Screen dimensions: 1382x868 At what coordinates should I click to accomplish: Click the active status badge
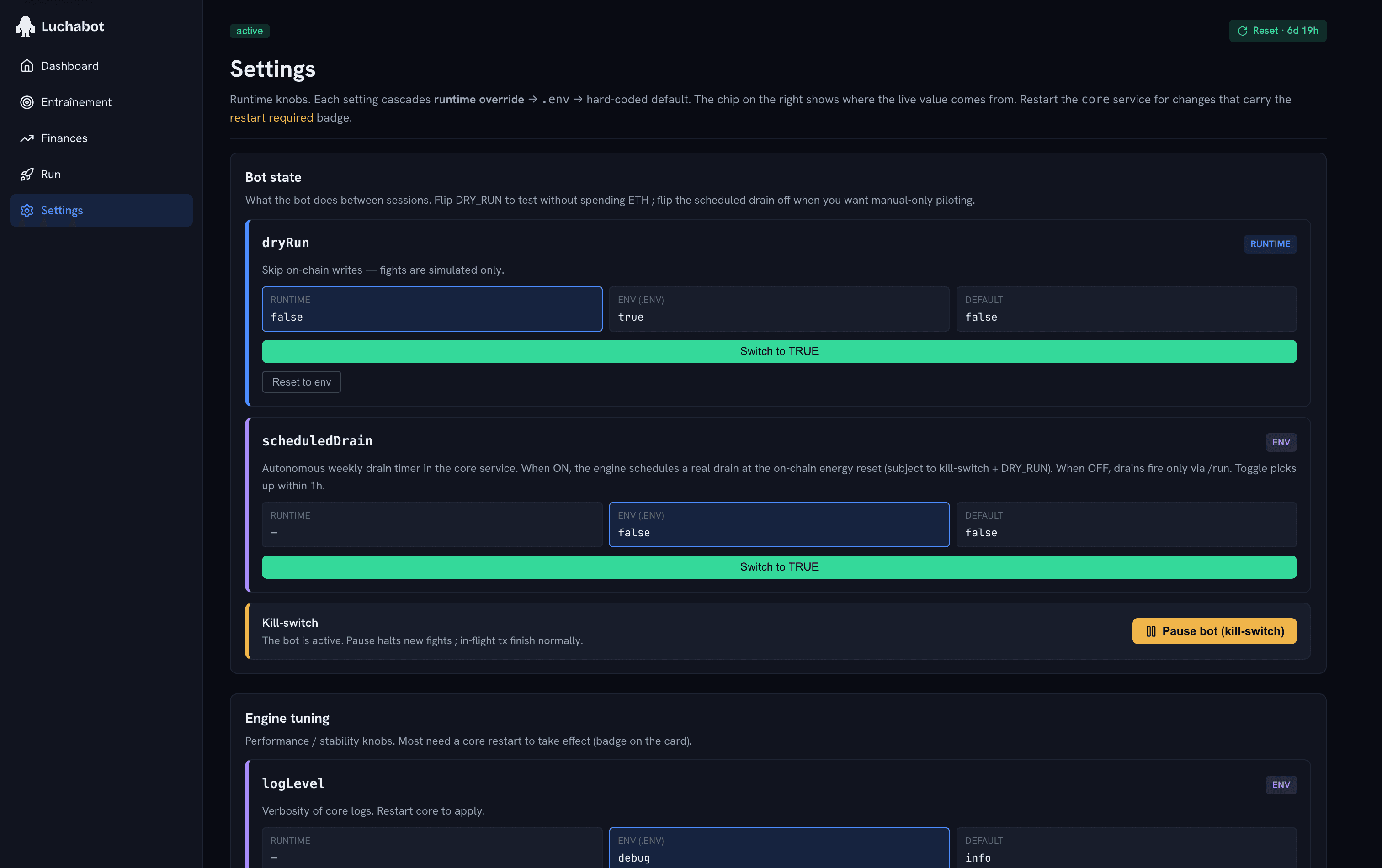[250, 31]
